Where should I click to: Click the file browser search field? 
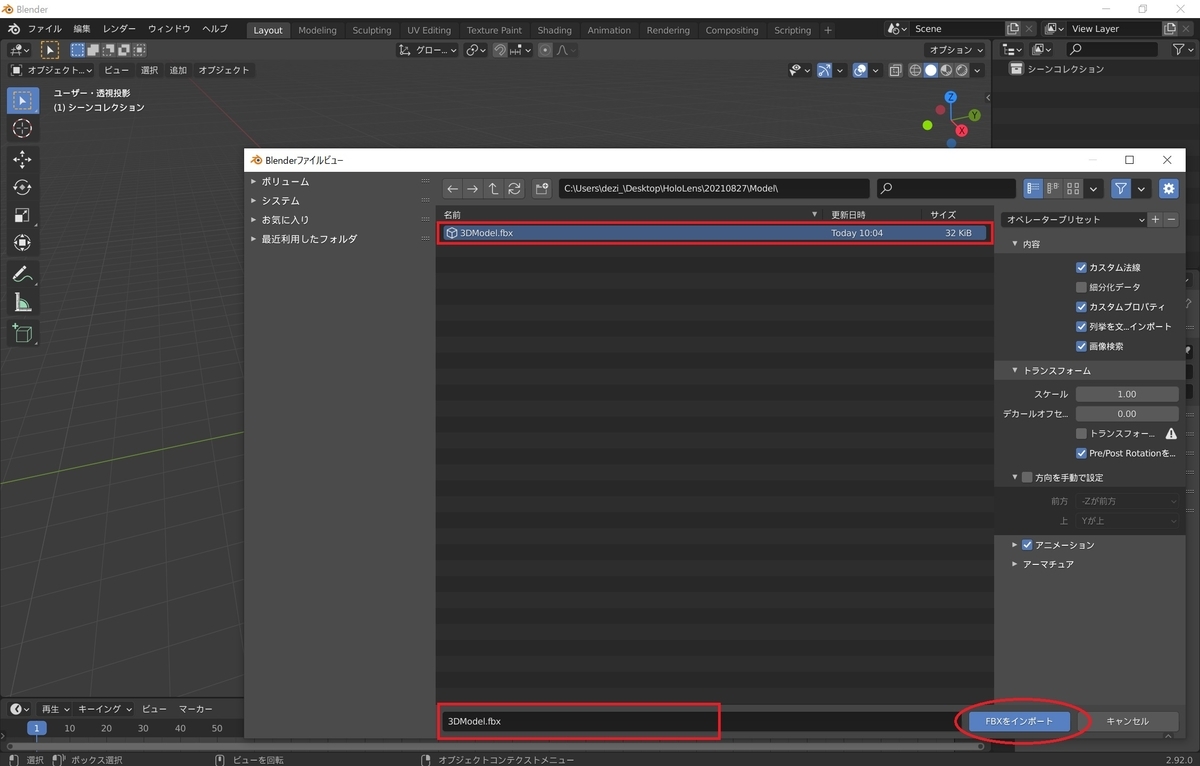[x=946, y=188]
